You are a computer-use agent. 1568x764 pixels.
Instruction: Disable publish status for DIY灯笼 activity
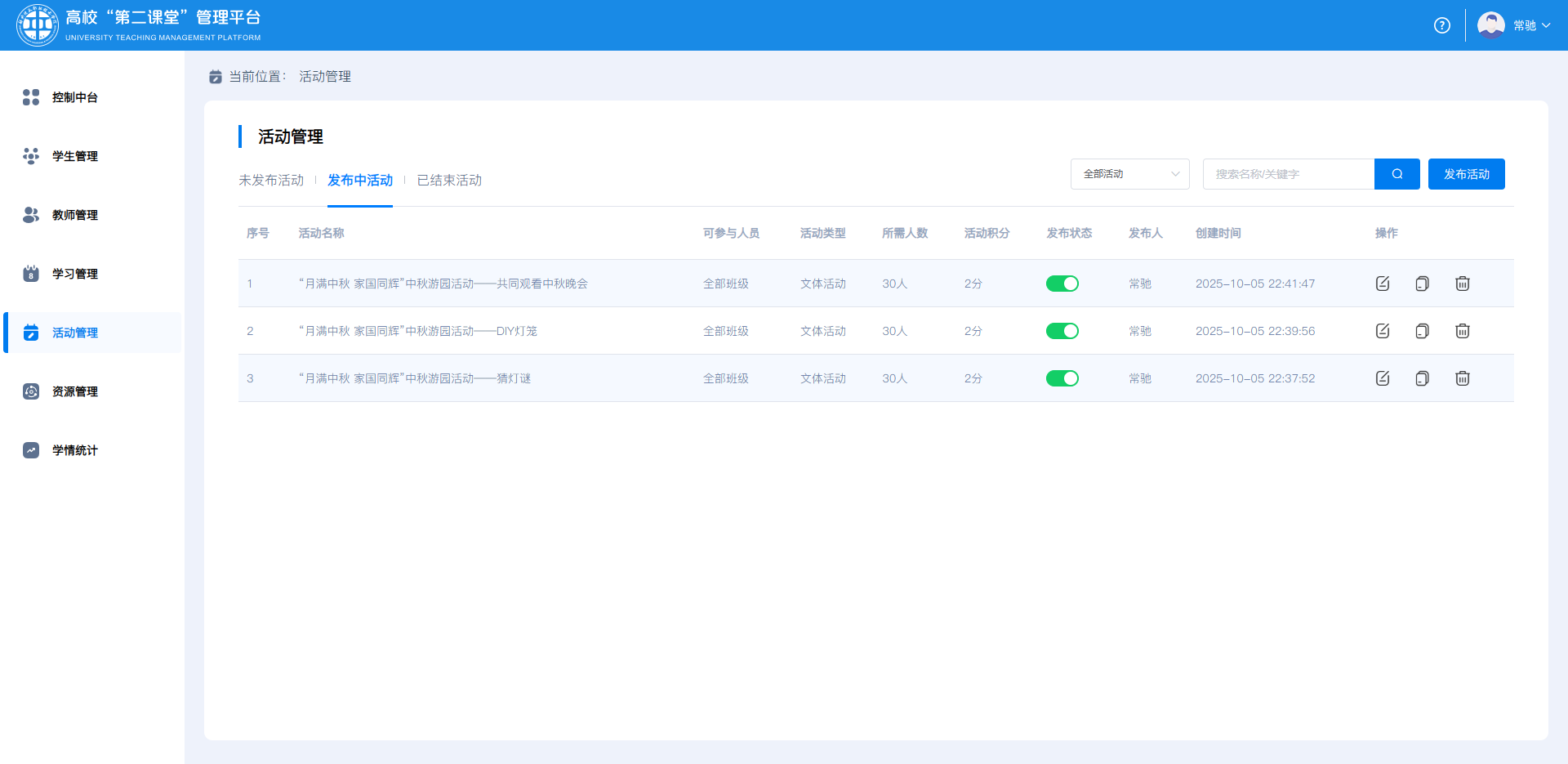coord(1062,331)
